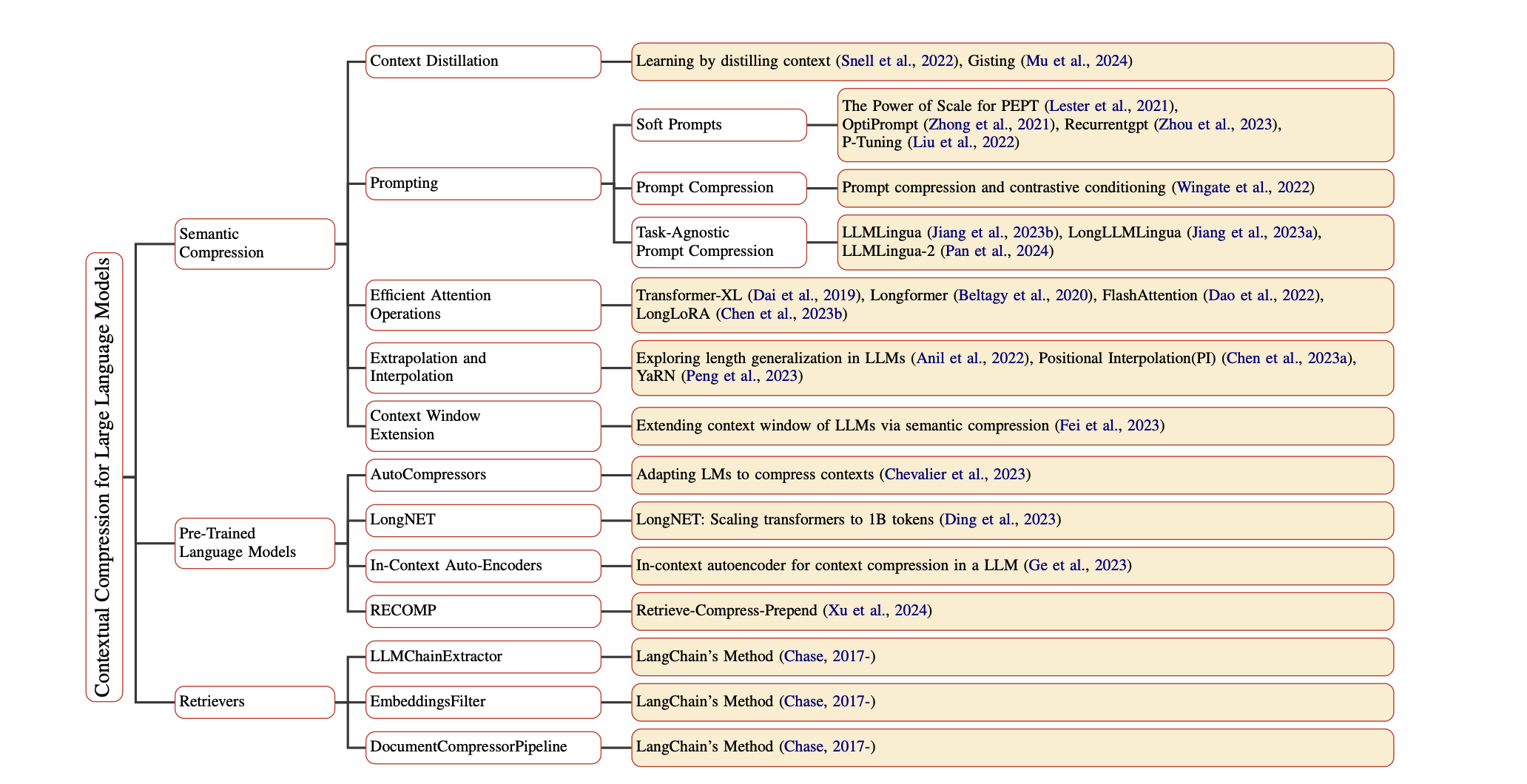1527x784 pixels.
Task: Click the Jiang et al., 2023b citation
Action: 994,233
